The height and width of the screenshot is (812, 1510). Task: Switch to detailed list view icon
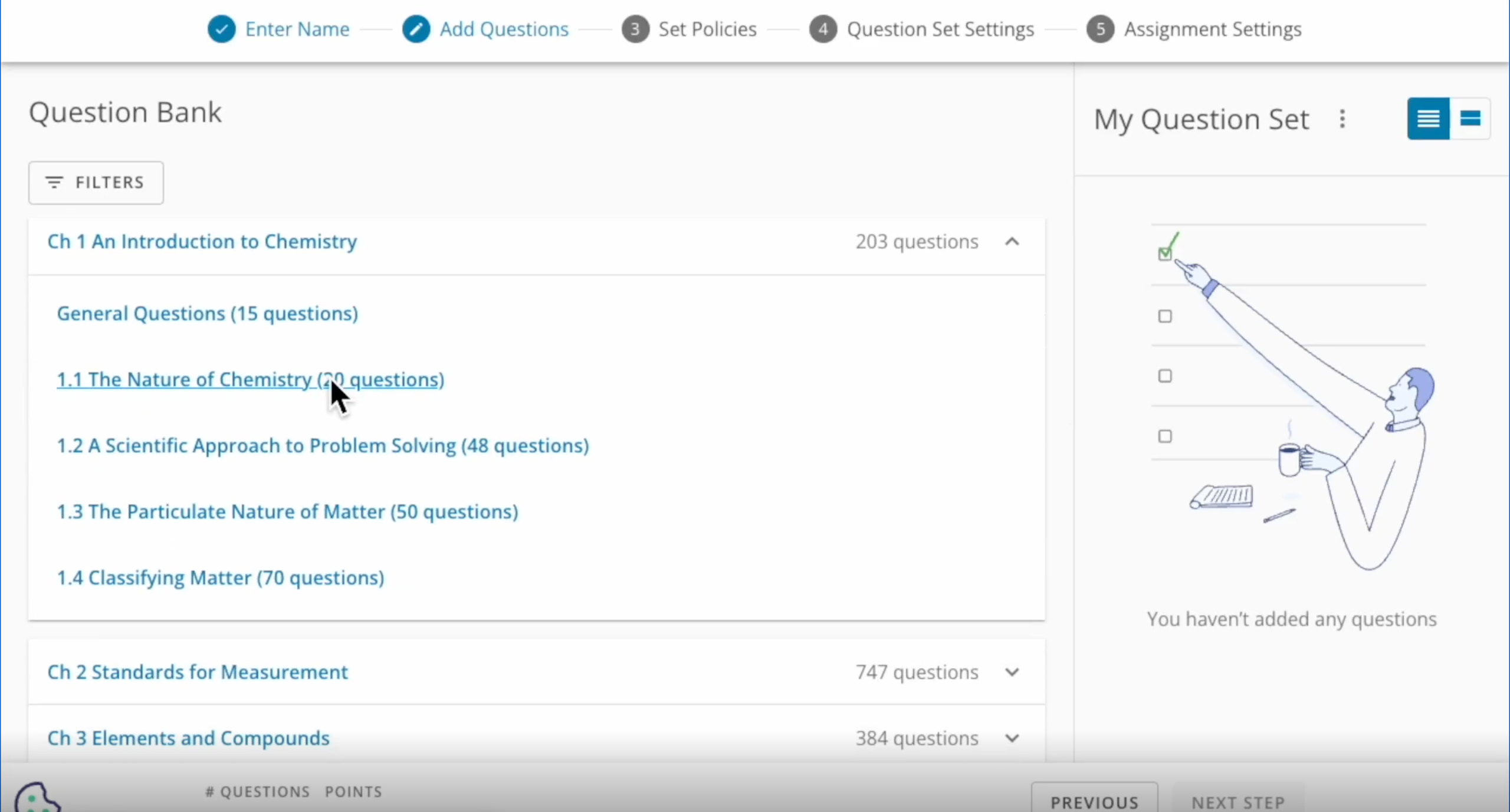tap(1429, 119)
